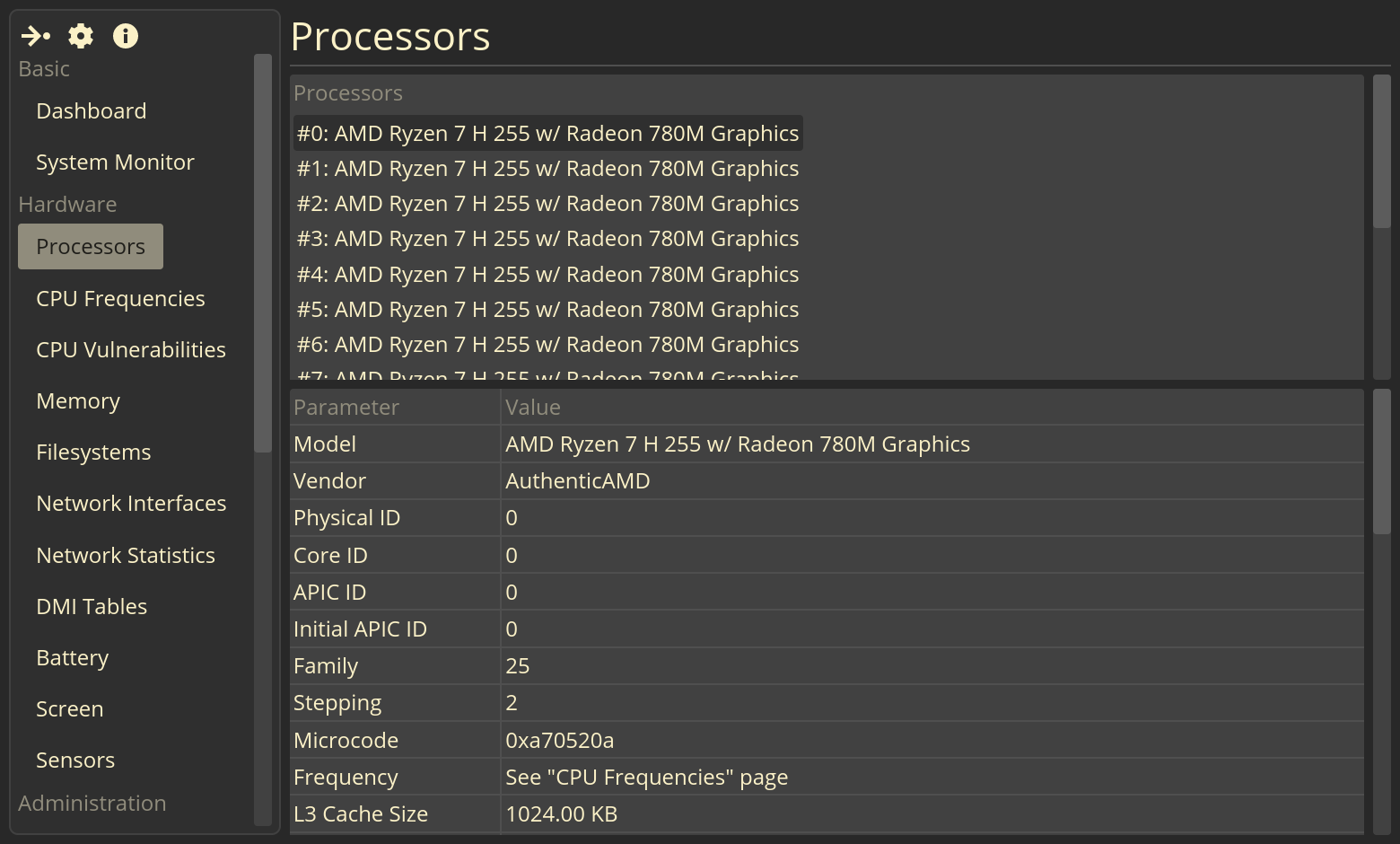Go to Battery page
The image size is (1400, 844).
(72, 658)
